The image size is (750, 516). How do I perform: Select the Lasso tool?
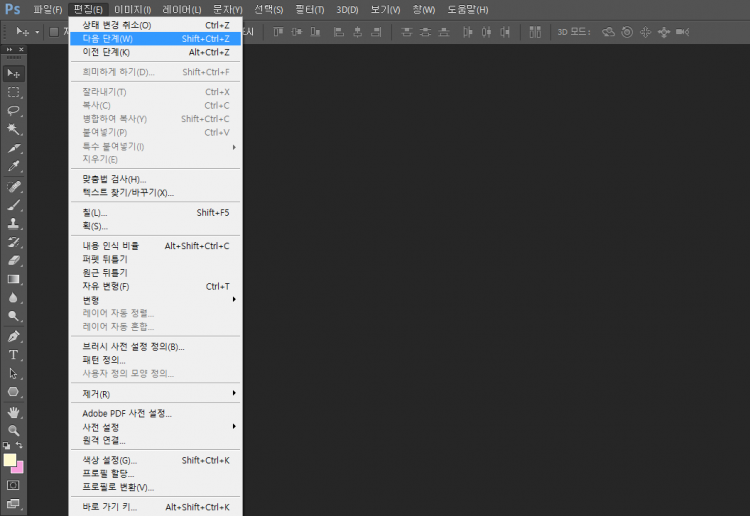(x=14, y=111)
